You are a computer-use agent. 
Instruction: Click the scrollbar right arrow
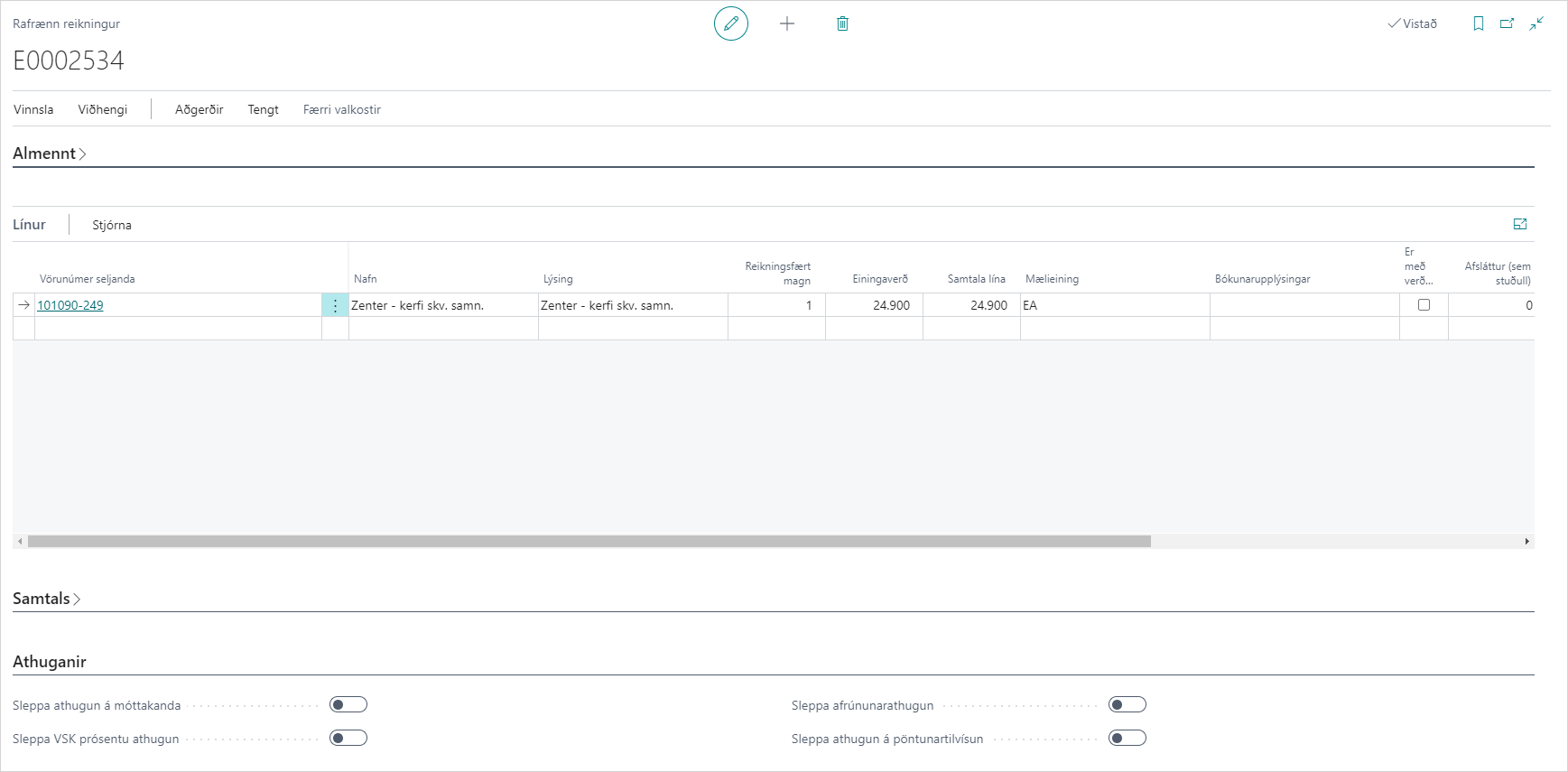click(1527, 542)
